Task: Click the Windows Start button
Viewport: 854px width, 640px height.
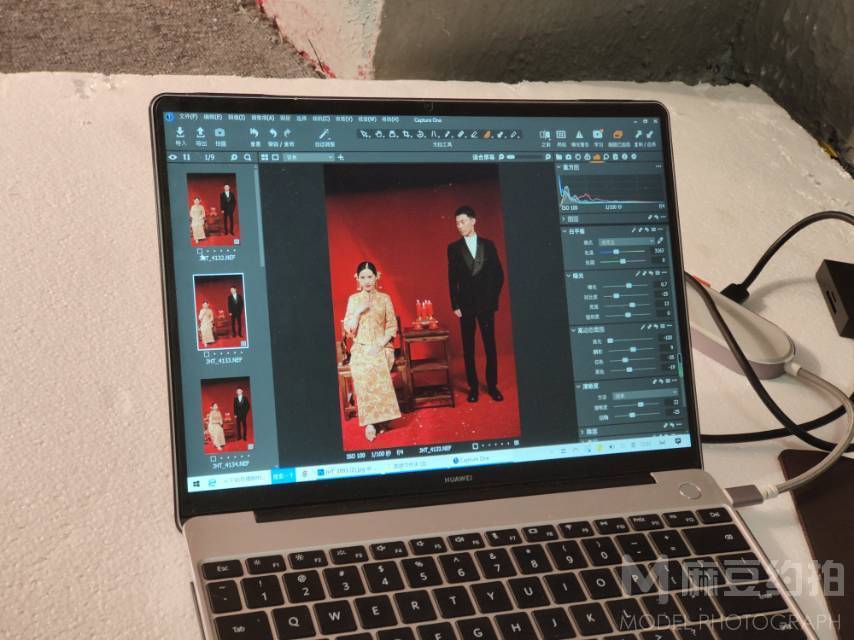Action: click(197, 482)
